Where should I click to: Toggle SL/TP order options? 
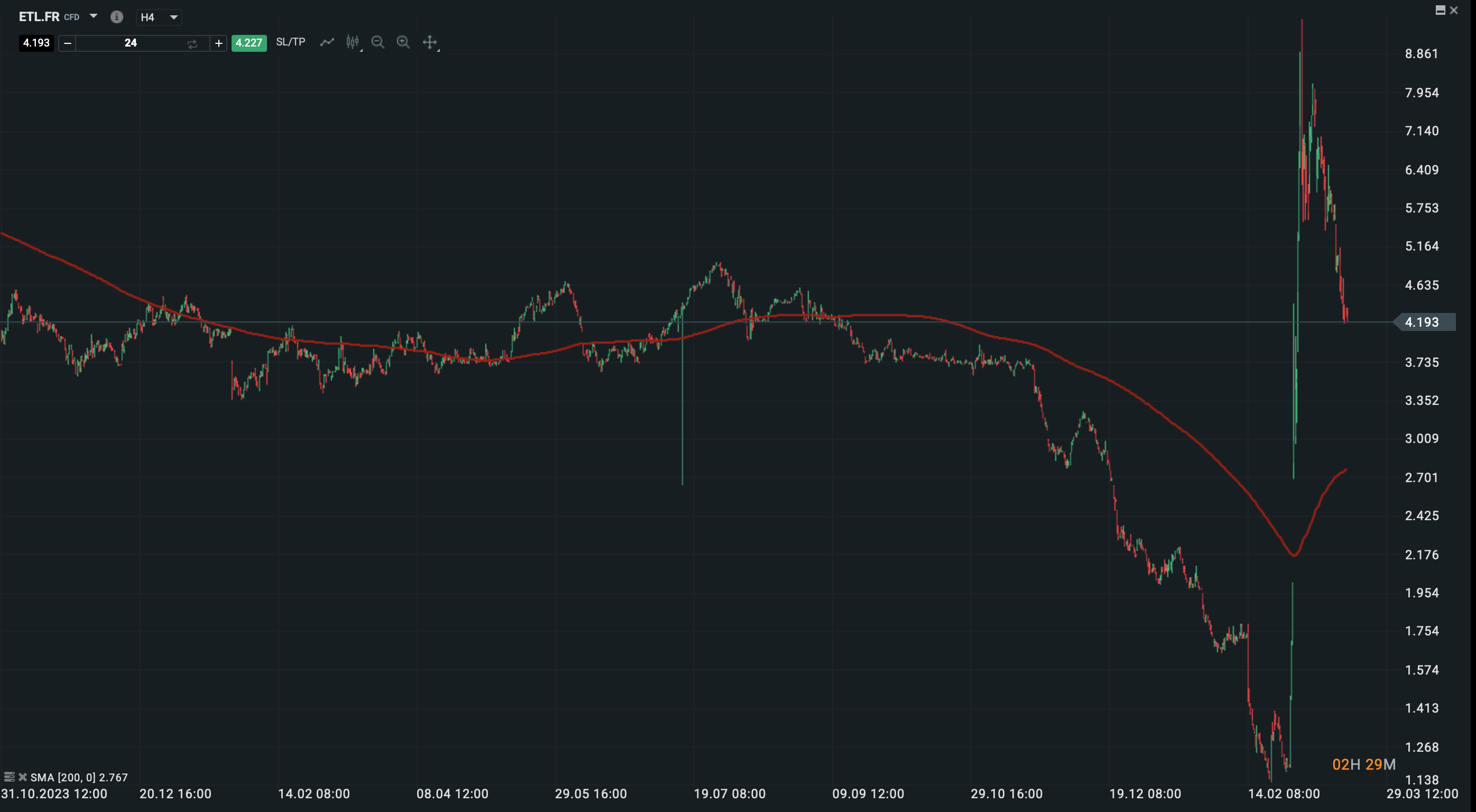pyautogui.click(x=291, y=42)
